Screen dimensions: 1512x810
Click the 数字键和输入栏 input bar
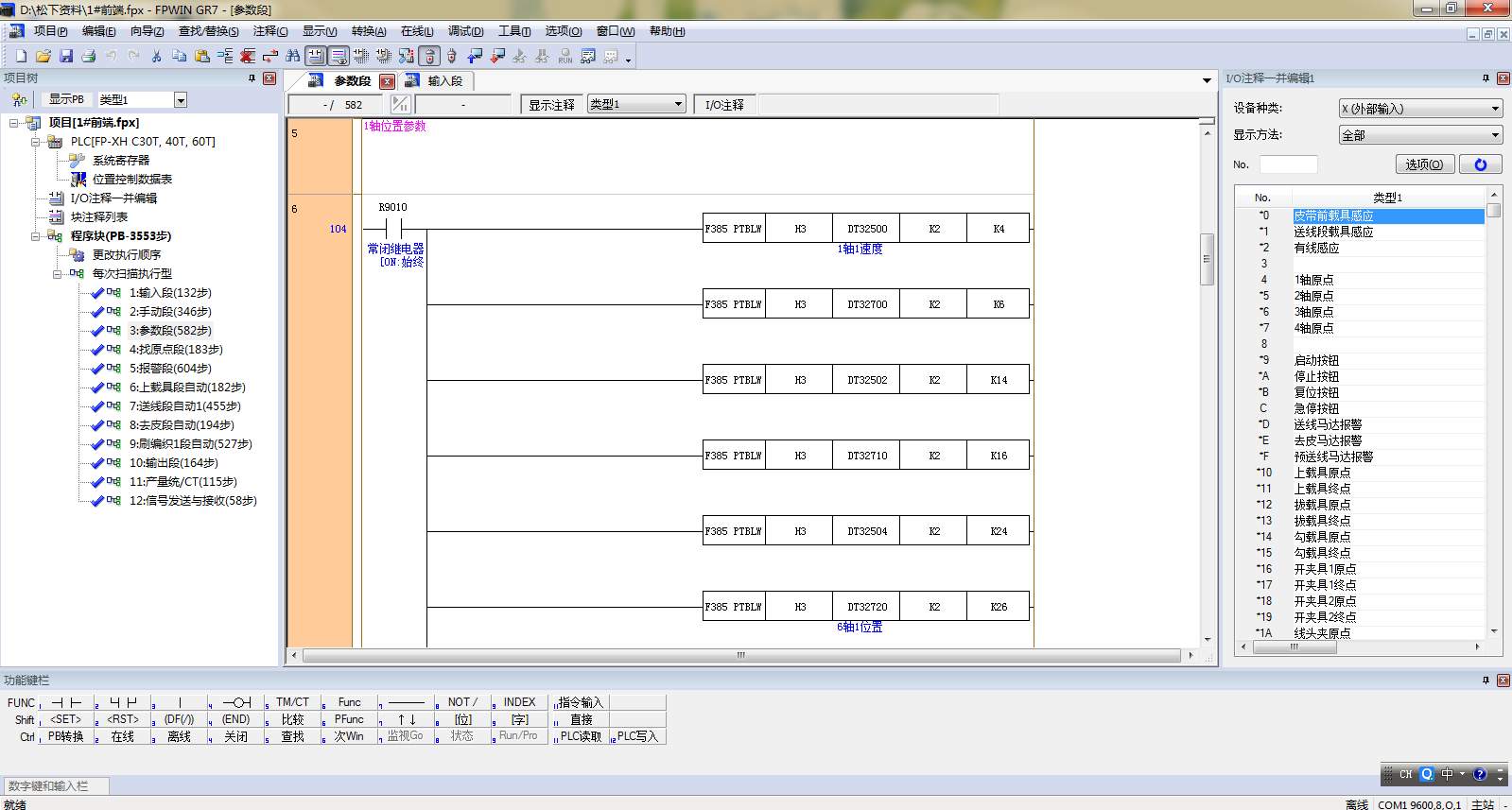click(x=57, y=786)
